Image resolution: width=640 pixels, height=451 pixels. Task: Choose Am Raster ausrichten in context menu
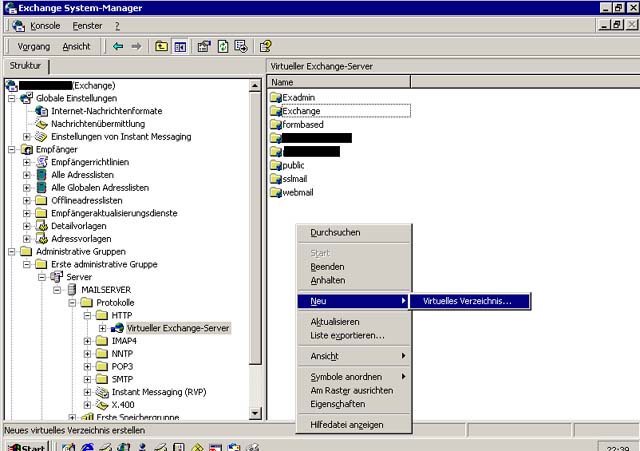pos(353,391)
